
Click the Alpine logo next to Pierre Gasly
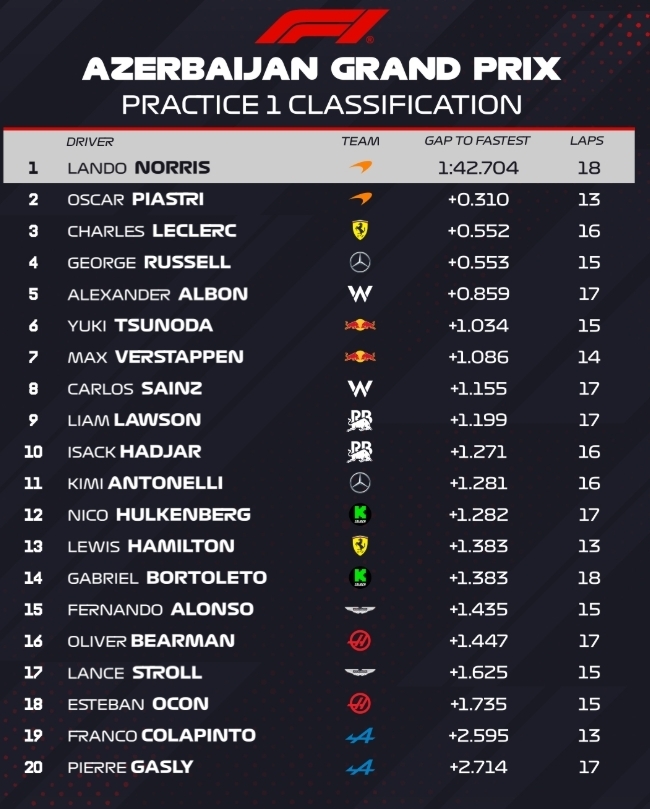[x=360, y=767]
